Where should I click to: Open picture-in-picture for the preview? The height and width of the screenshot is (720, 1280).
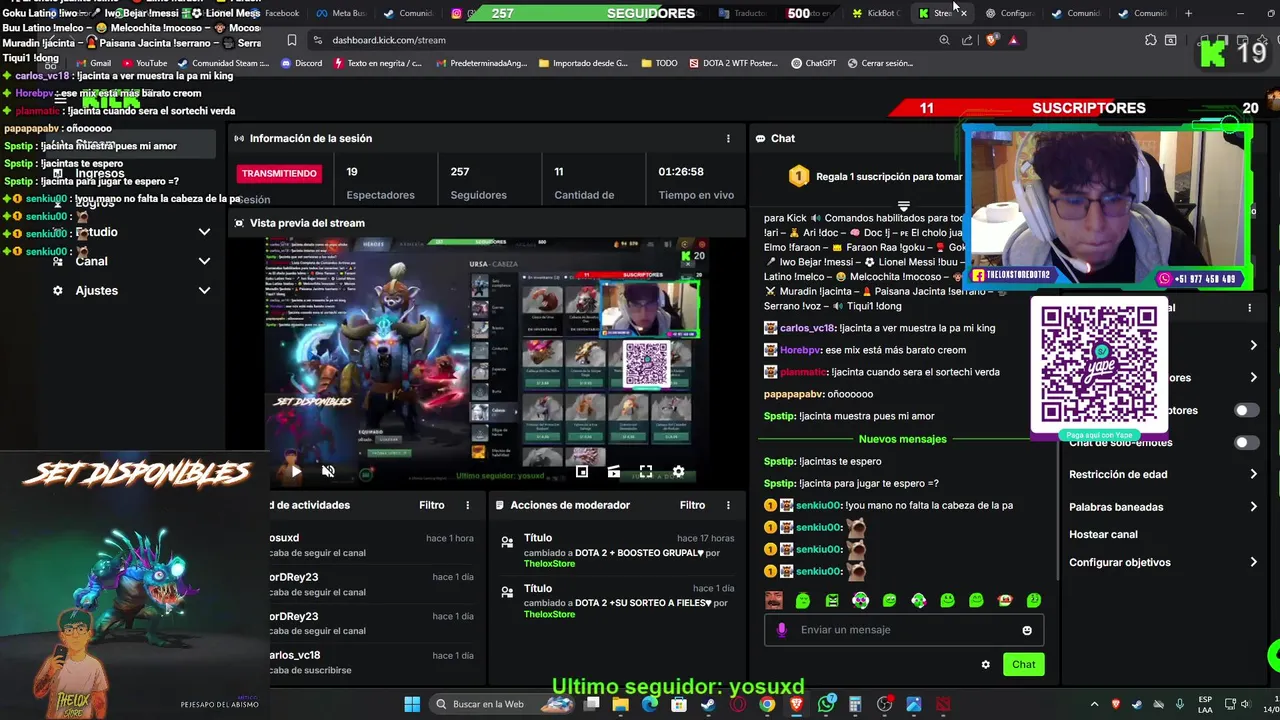pyautogui.click(x=582, y=472)
